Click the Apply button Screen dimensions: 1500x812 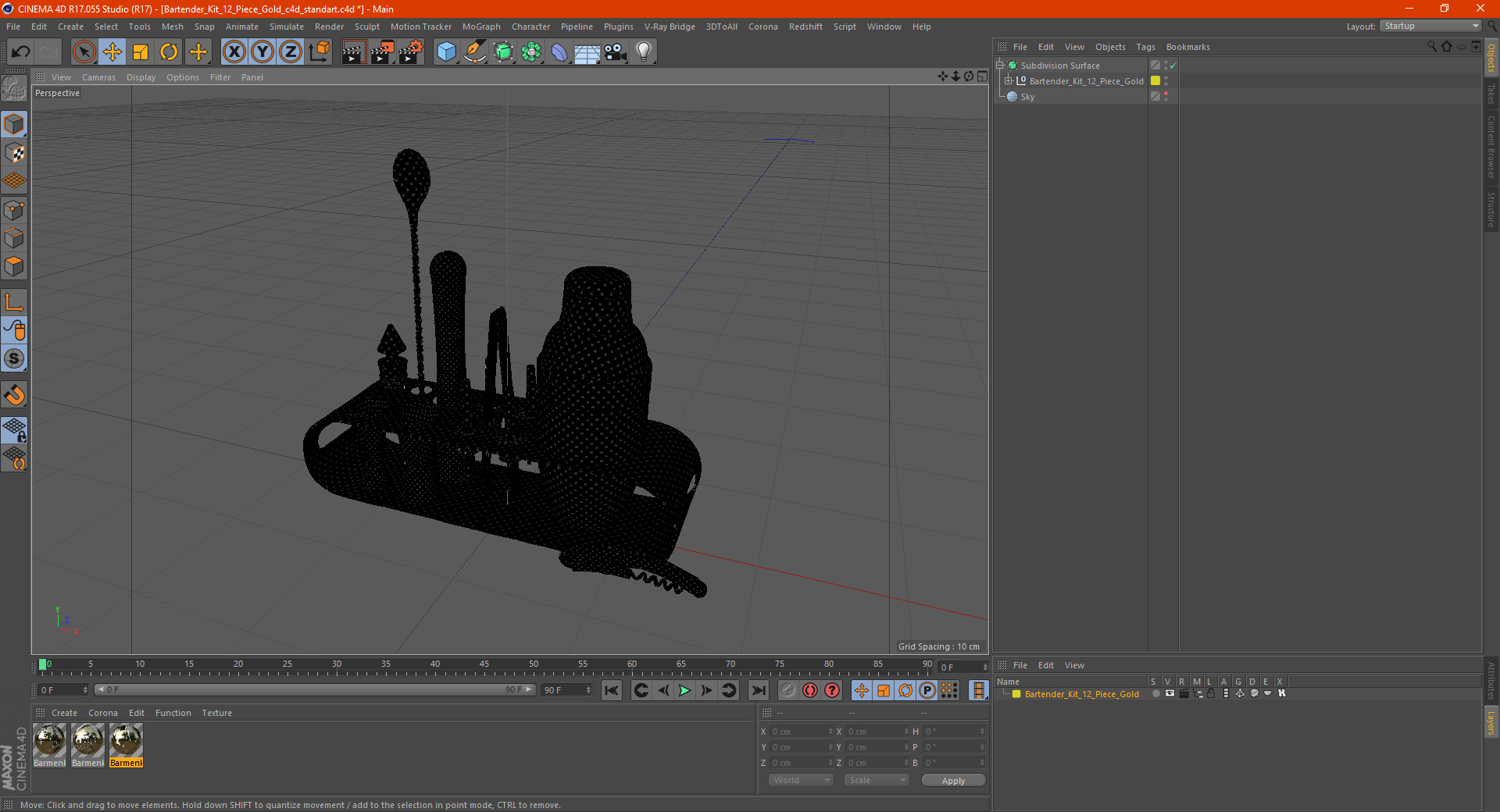click(x=953, y=781)
